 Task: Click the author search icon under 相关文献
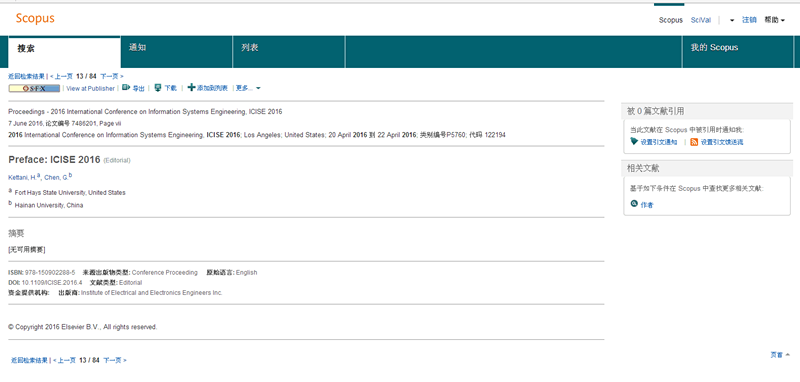(634, 203)
